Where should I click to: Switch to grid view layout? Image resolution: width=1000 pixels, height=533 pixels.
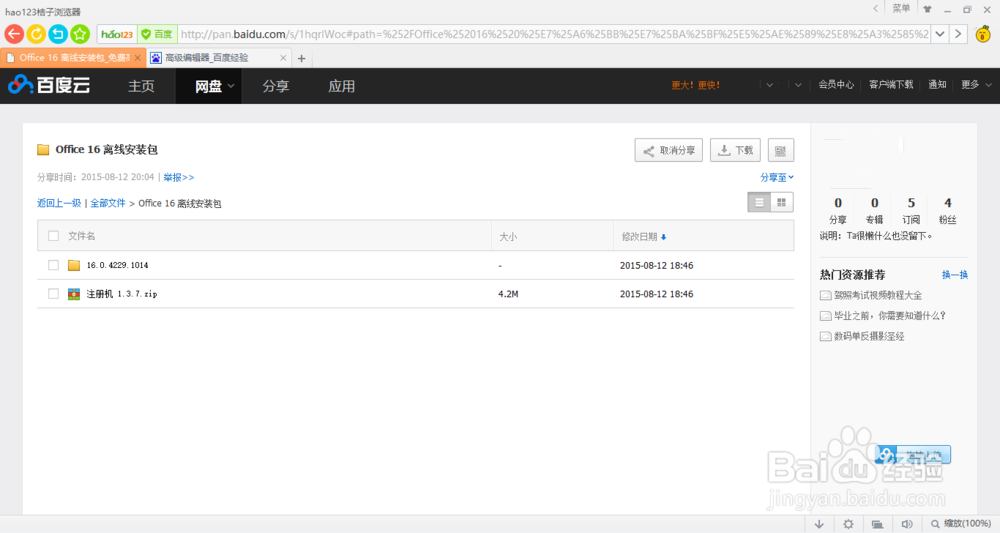click(782, 203)
